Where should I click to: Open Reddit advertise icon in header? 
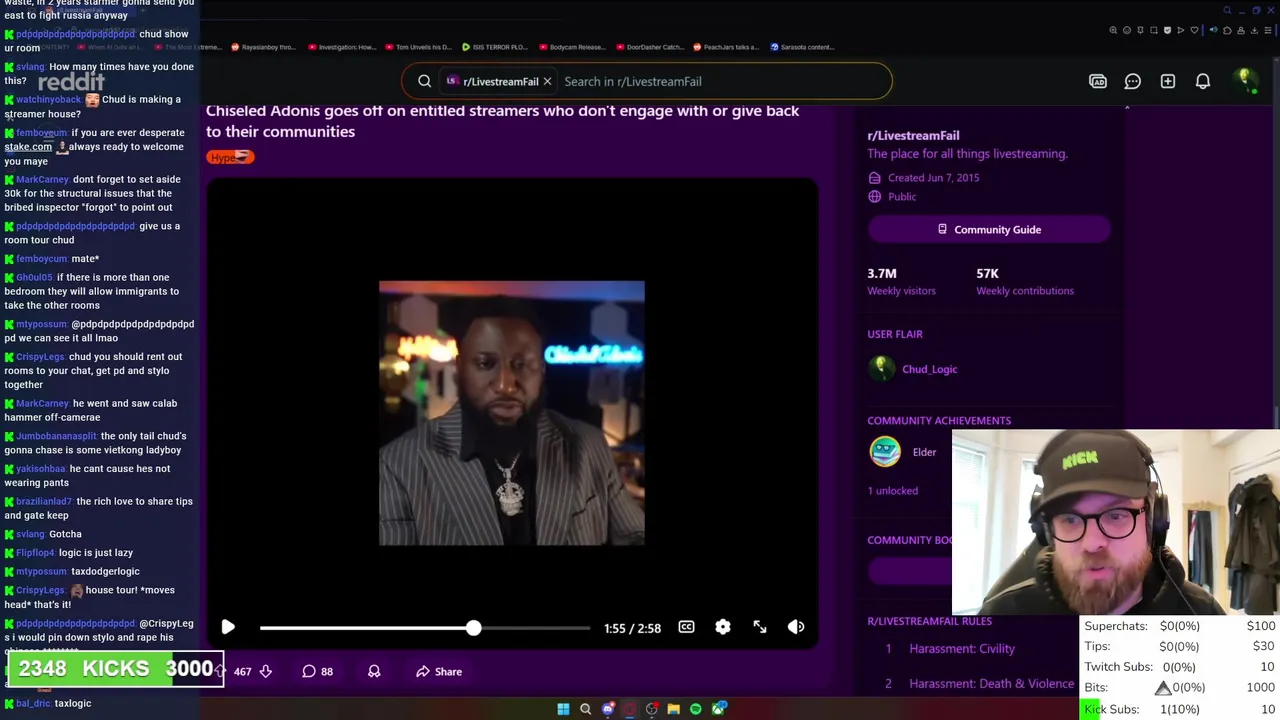(x=1098, y=81)
